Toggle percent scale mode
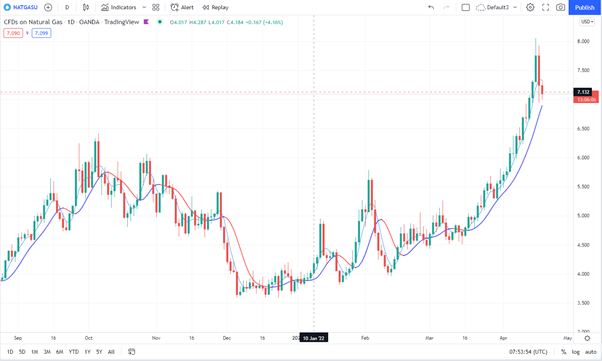Viewport: 602px width, 361px height. pyautogui.click(x=564, y=352)
